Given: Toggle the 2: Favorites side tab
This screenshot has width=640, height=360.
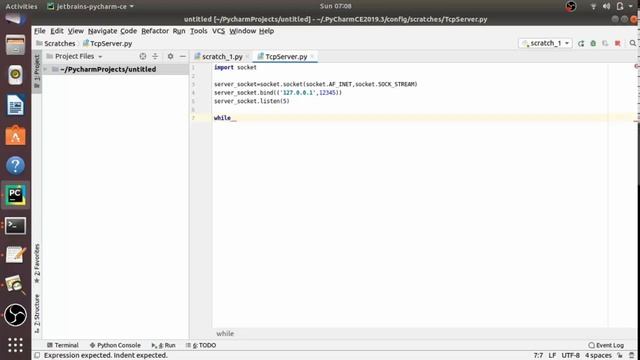Looking at the screenshot, I should (x=37, y=264).
